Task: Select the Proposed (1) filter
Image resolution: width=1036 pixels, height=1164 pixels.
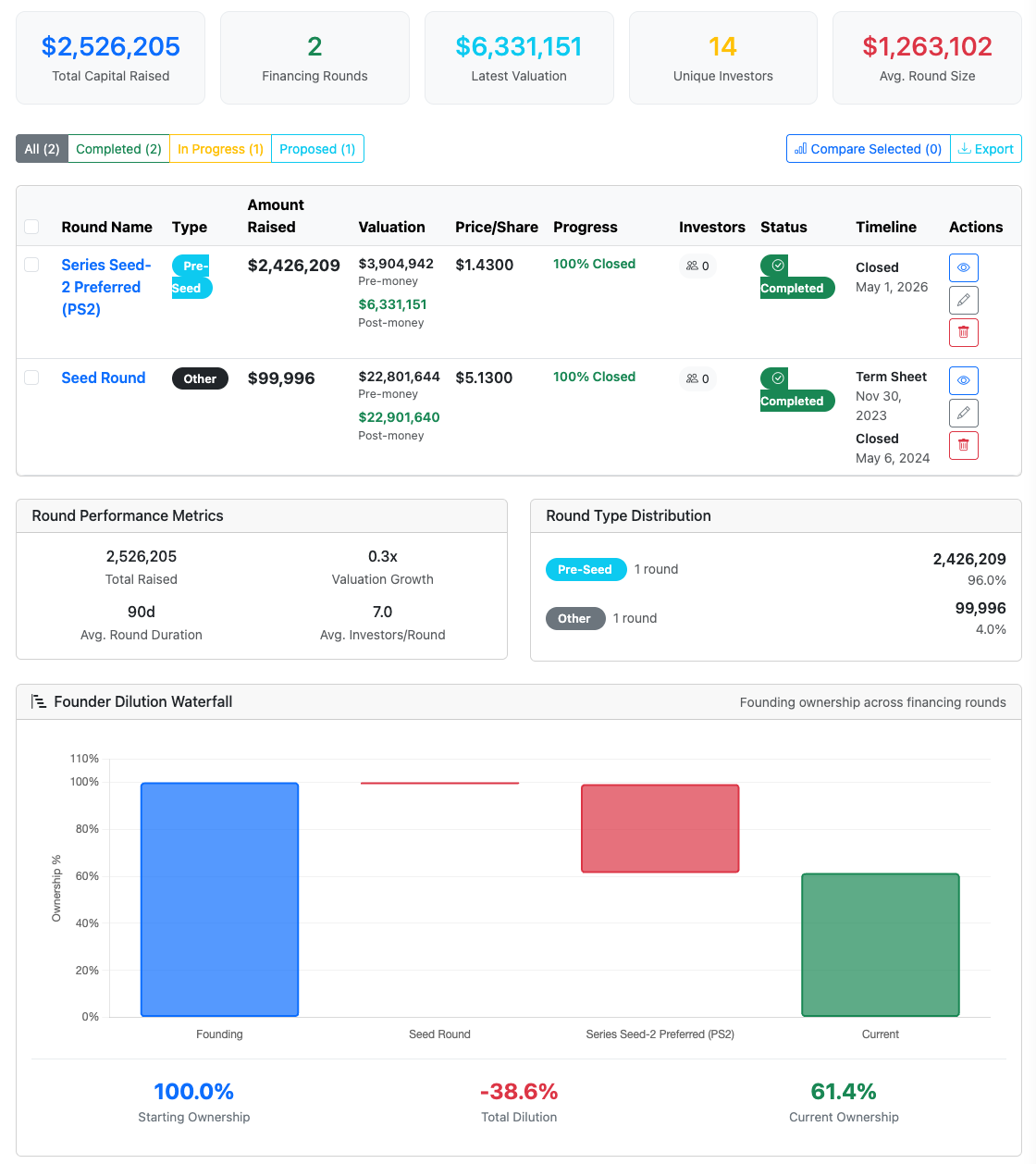Action: pos(317,148)
